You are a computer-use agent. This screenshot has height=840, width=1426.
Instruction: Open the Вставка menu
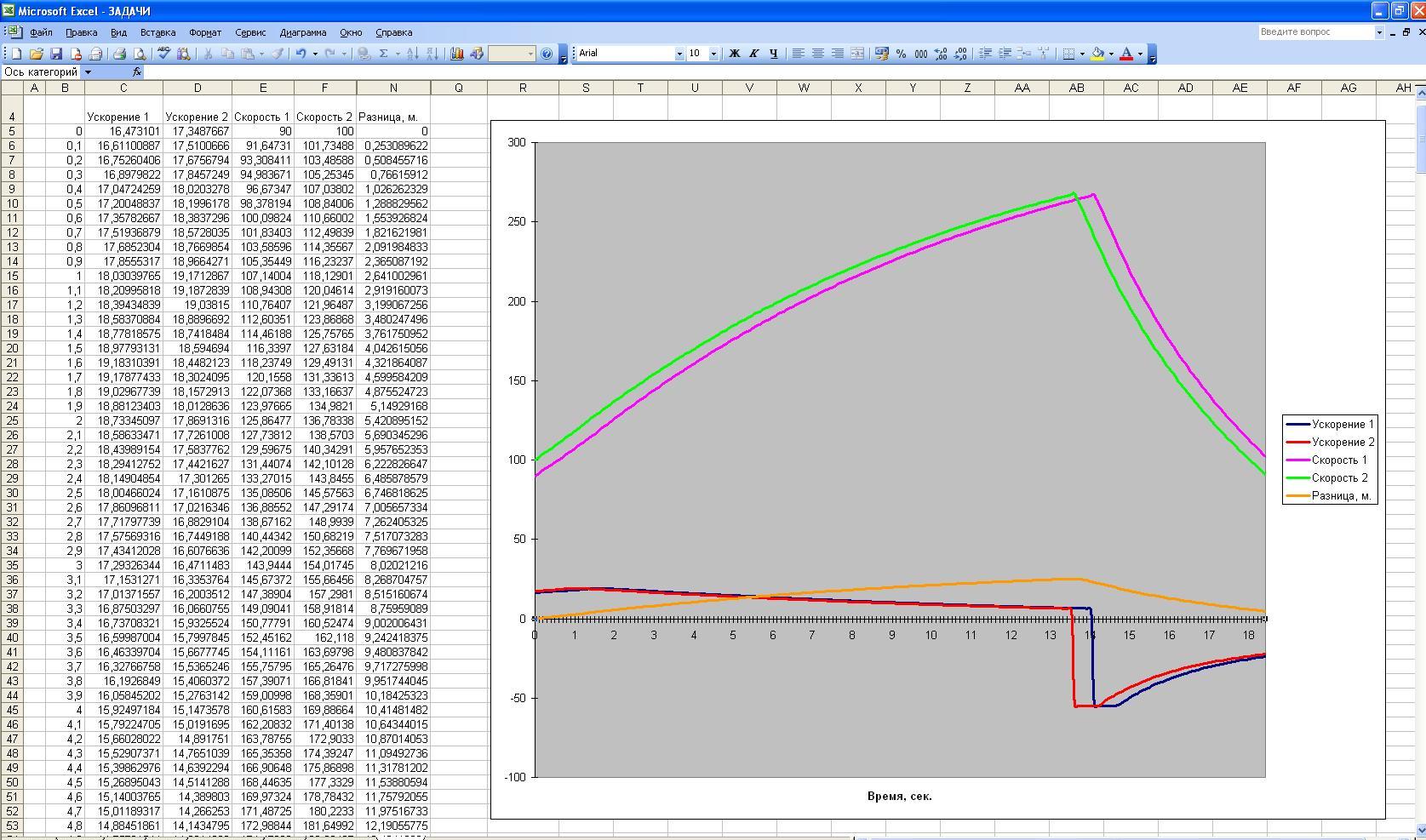coord(157,32)
